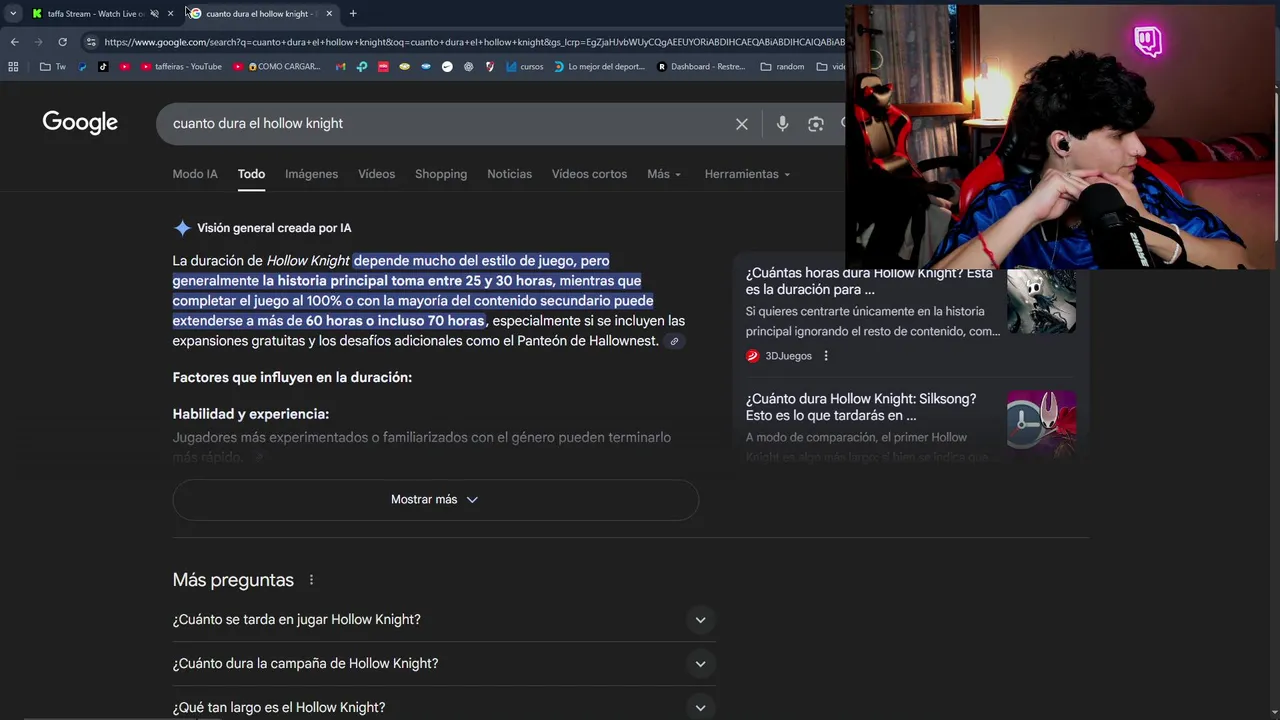Open the random bookmarks folder
This screenshot has height=720, width=1280.
click(x=782, y=67)
